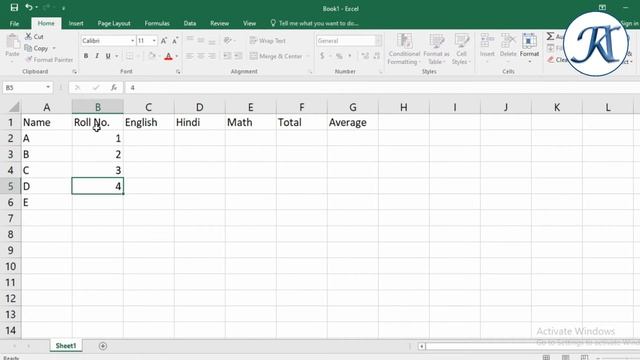This screenshot has width=640, height=360.
Task: Apply the red font color
Action: tap(168, 56)
